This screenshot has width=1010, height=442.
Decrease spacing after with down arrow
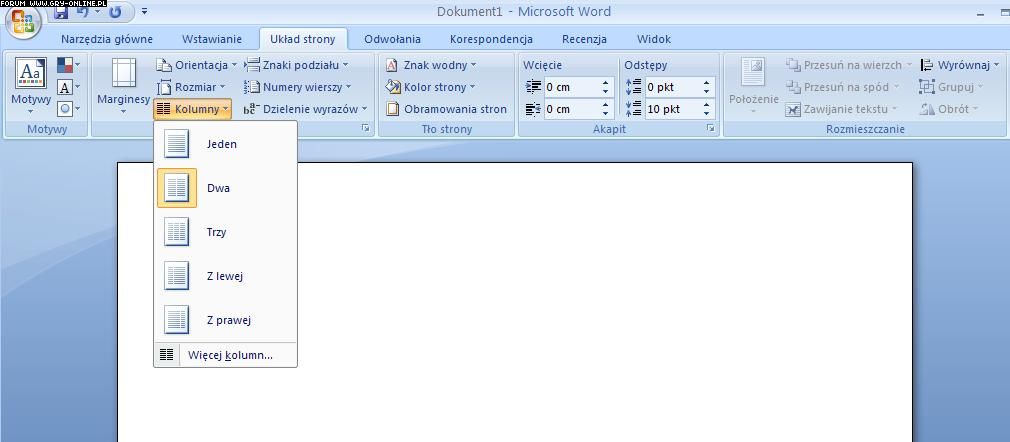(x=707, y=113)
